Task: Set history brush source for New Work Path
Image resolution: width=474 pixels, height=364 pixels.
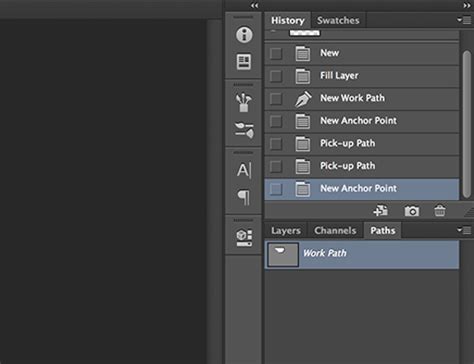Action: pyautogui.click(x=276, y=99)
